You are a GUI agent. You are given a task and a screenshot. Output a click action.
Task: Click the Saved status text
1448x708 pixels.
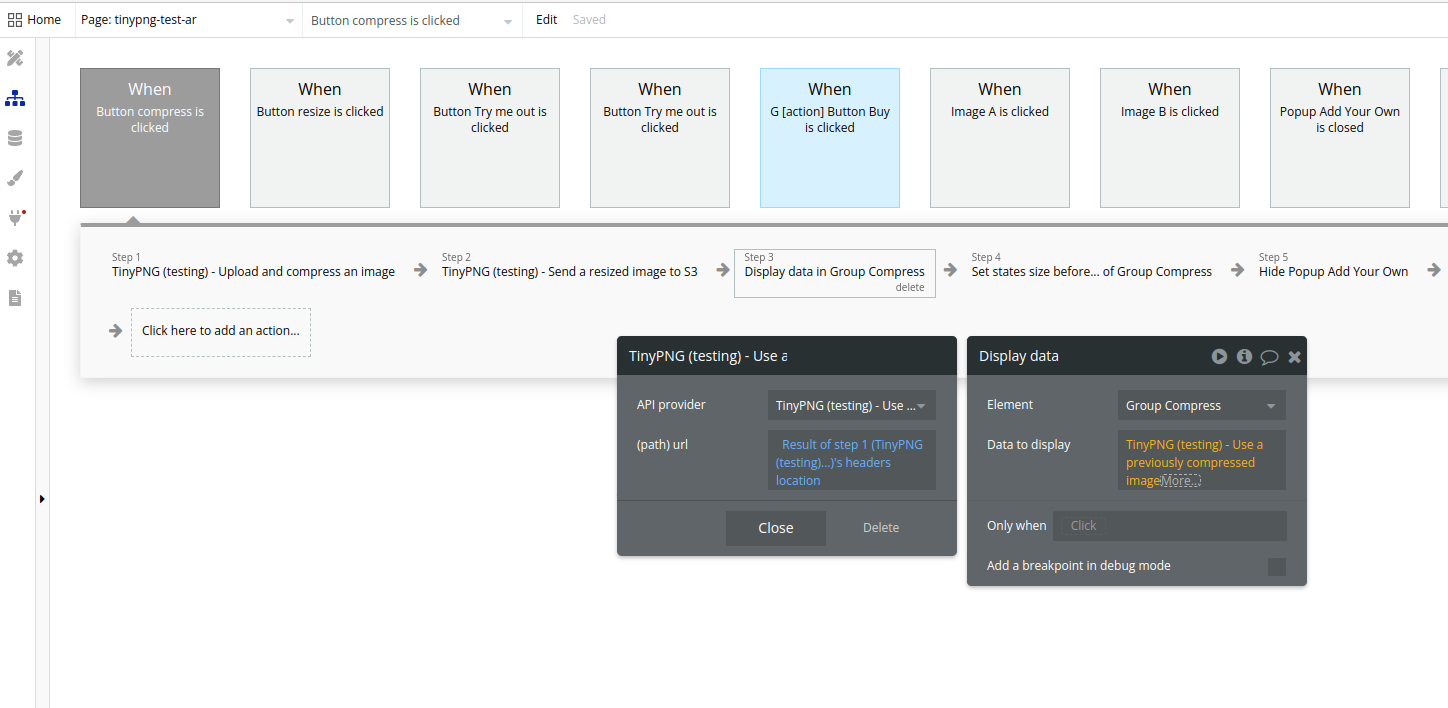point(589,19)
